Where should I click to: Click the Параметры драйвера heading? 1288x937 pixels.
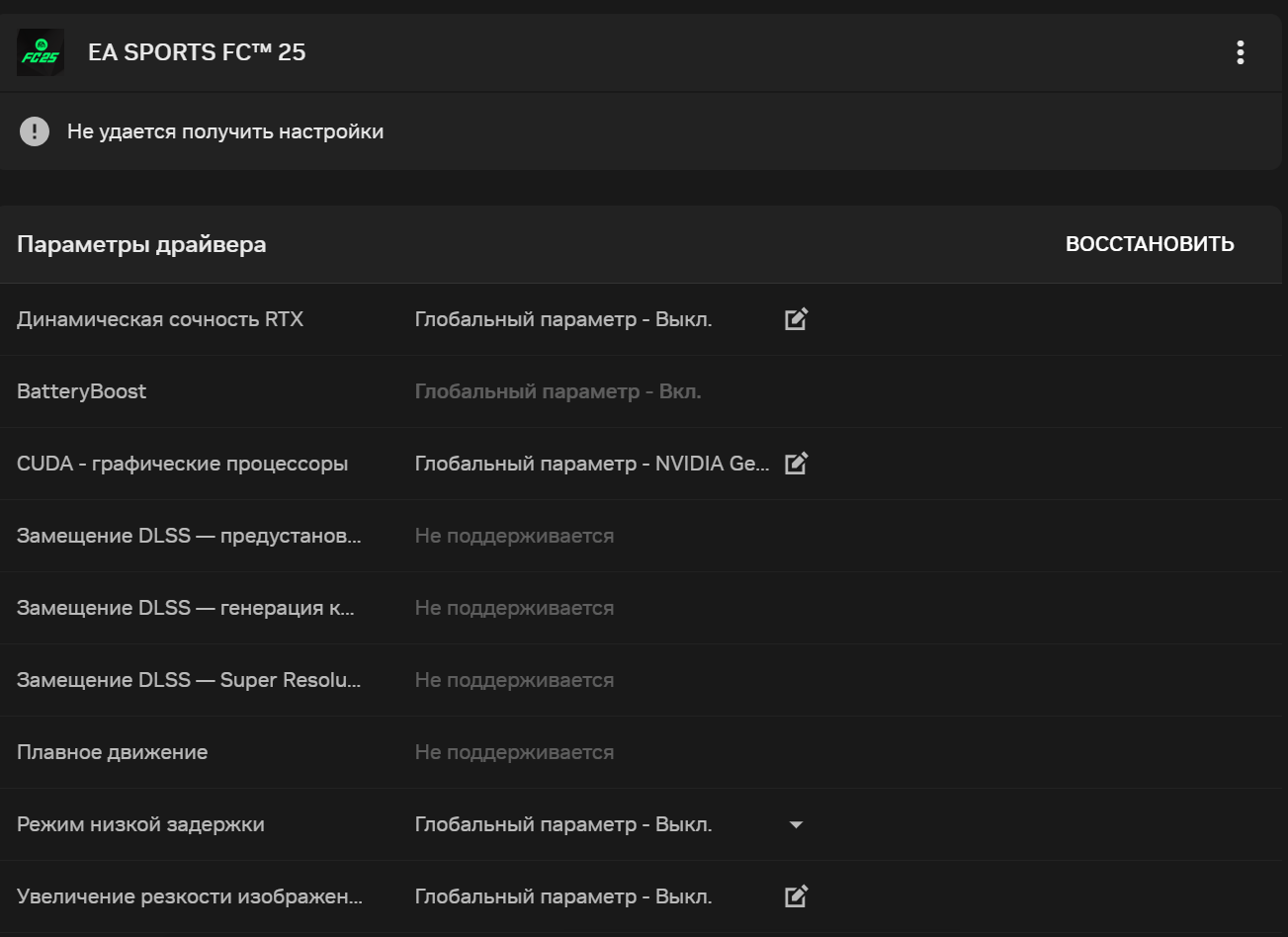coord(141,244)
